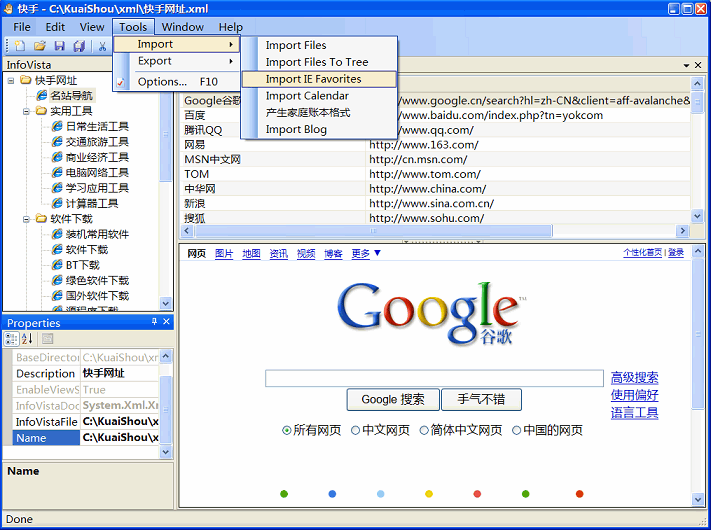The image size is (711, 530).
Task: Collapse the 实用工具 tree folder
Action: 27,111
